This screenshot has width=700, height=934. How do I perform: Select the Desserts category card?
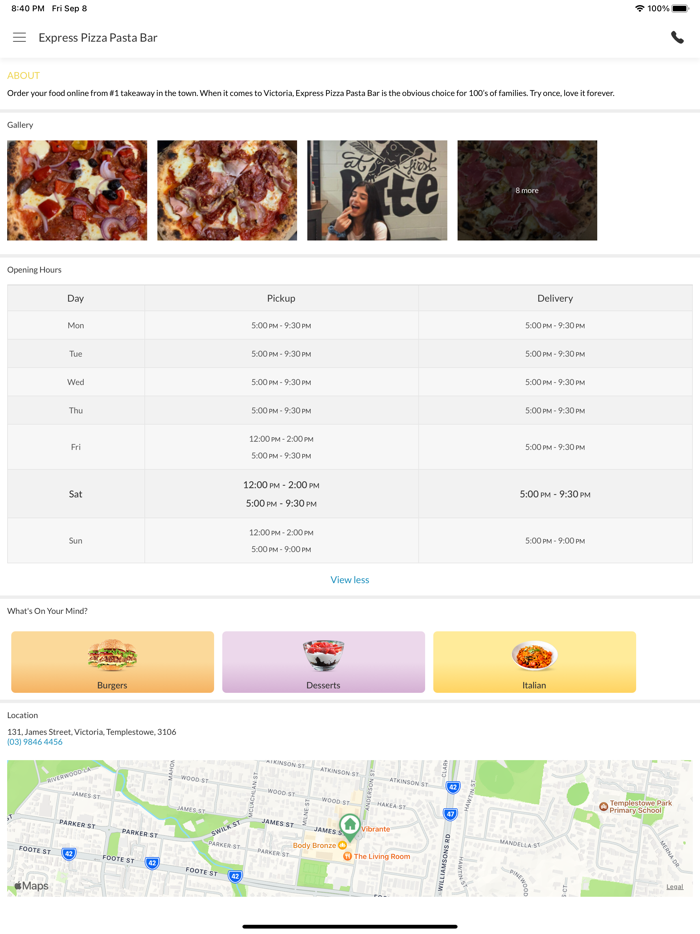point(323,662)
